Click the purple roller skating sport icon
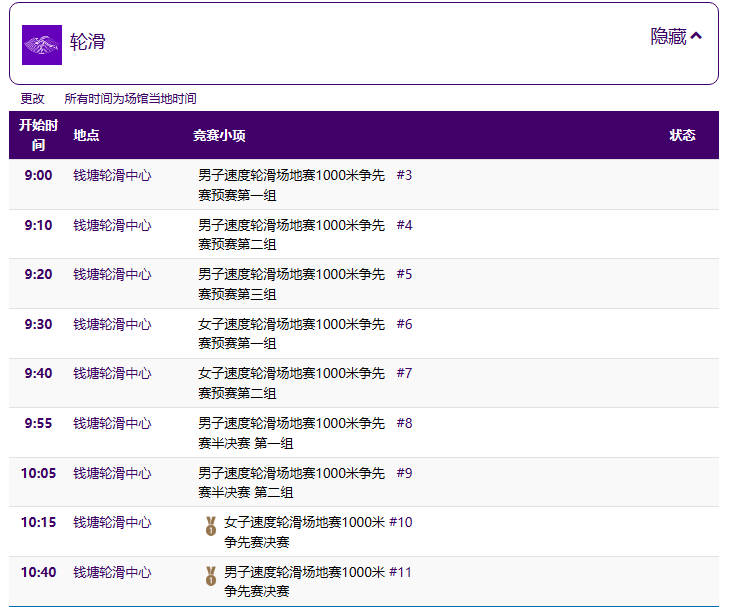Image resolution: width=732 pixels, height=607 pixels. click(x=42, y=45)
